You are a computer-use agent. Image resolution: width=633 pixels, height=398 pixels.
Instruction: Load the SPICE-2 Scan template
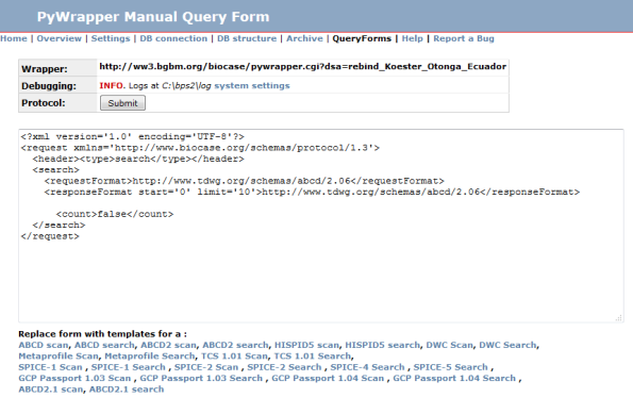coord(206,367)
